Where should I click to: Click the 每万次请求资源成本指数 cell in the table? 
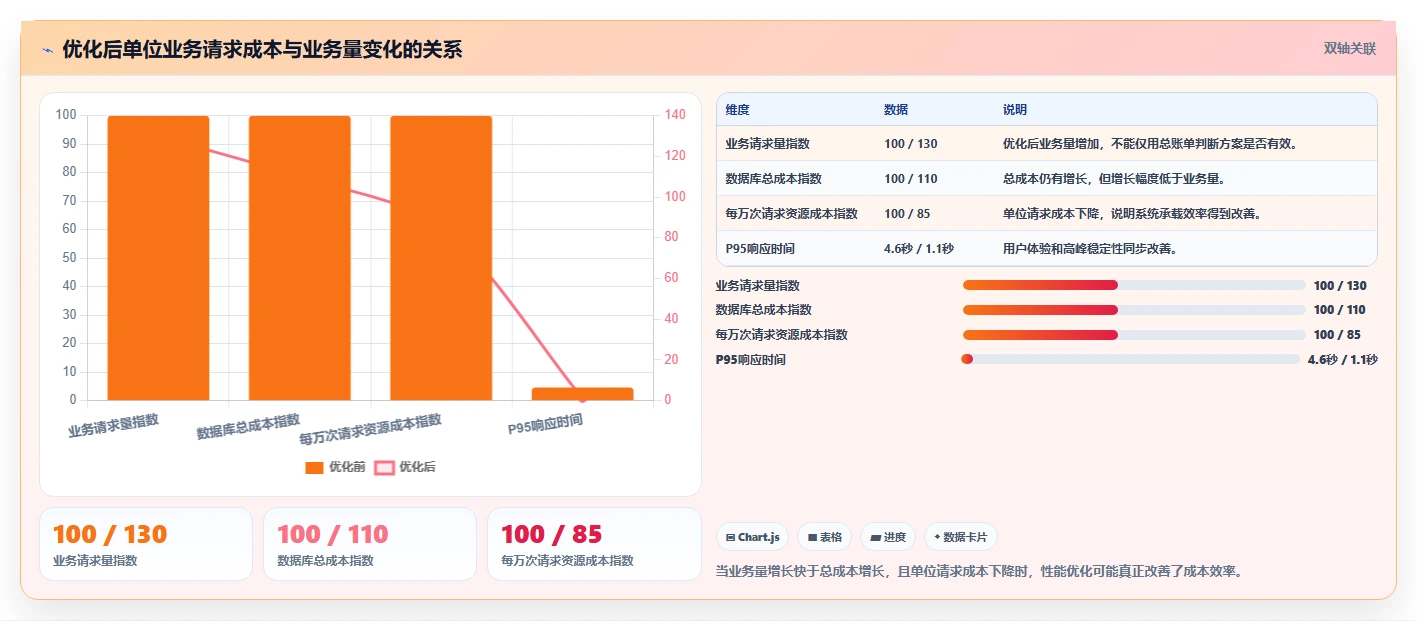point(792,214)
